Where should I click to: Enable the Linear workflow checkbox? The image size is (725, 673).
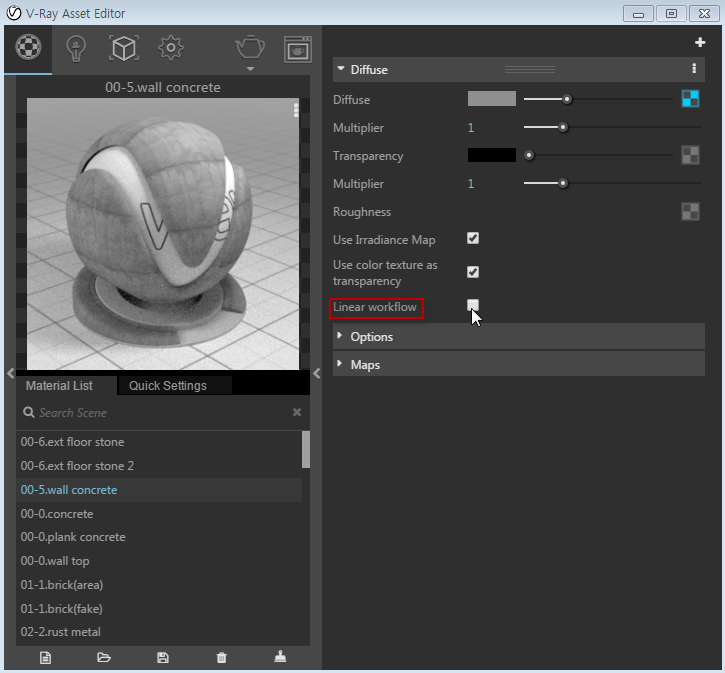coord(473,305)
